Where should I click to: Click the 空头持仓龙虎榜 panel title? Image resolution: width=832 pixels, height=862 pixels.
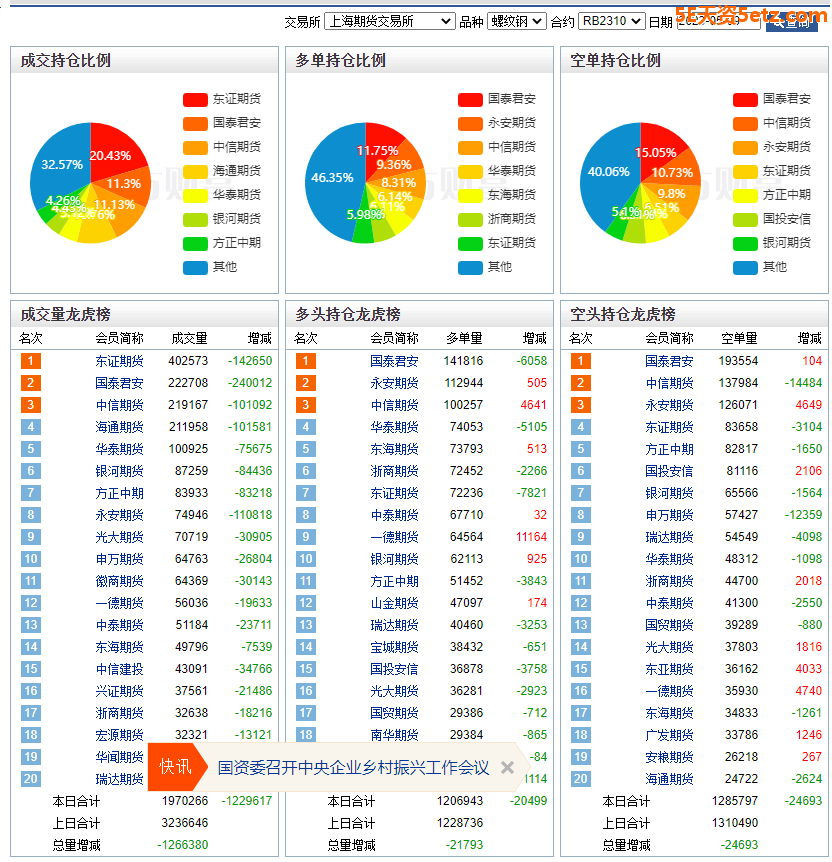point(622,314)
